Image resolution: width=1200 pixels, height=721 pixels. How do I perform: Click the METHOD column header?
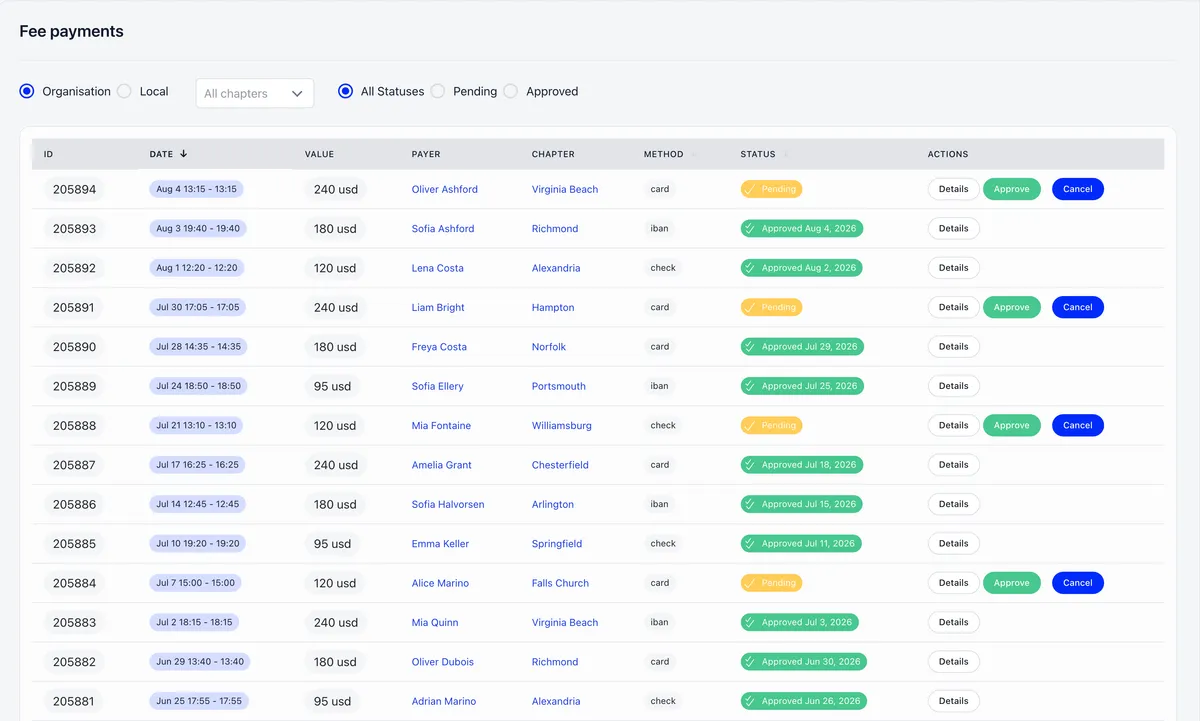664,154
